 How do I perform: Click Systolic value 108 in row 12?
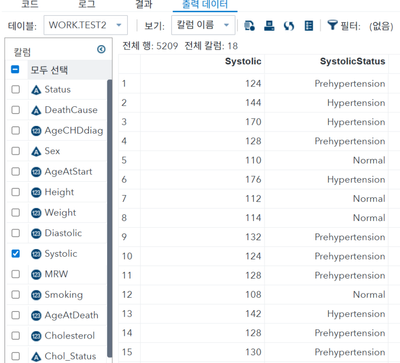point(253,295)
